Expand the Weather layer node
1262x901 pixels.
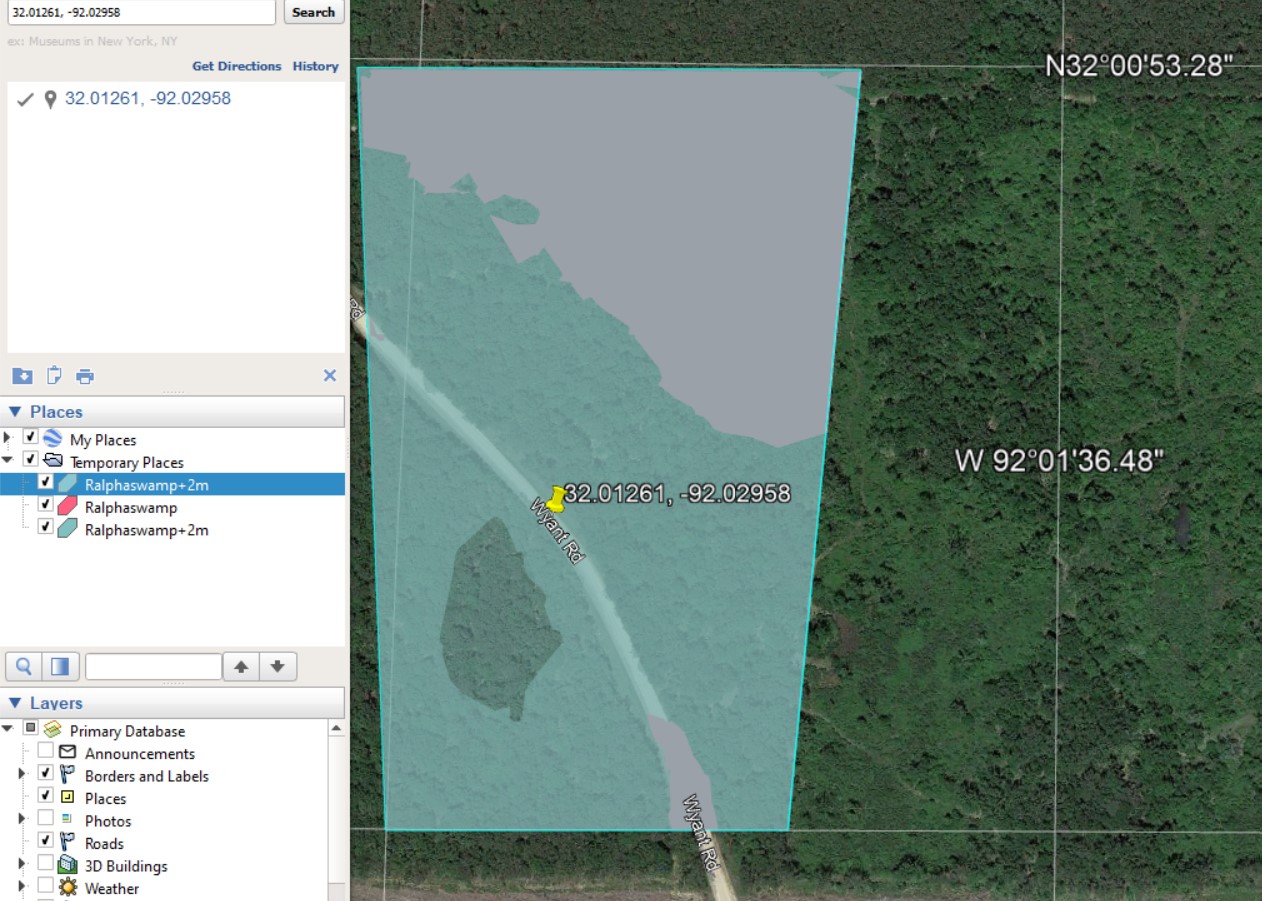coord(22,888)
